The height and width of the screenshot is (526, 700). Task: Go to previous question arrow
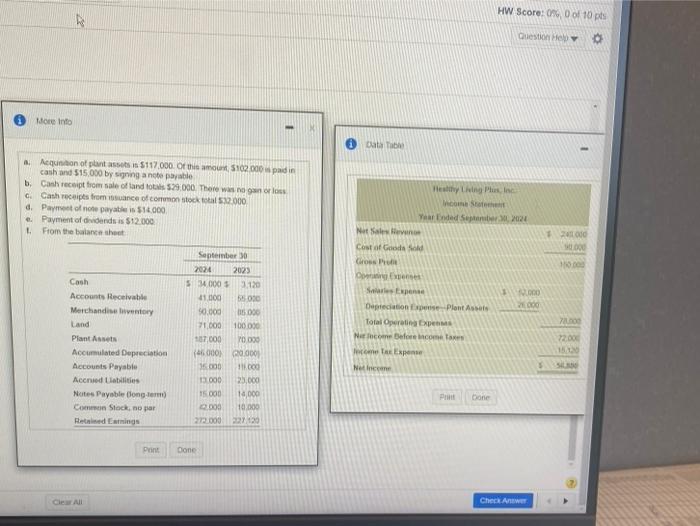click(549, 501)
